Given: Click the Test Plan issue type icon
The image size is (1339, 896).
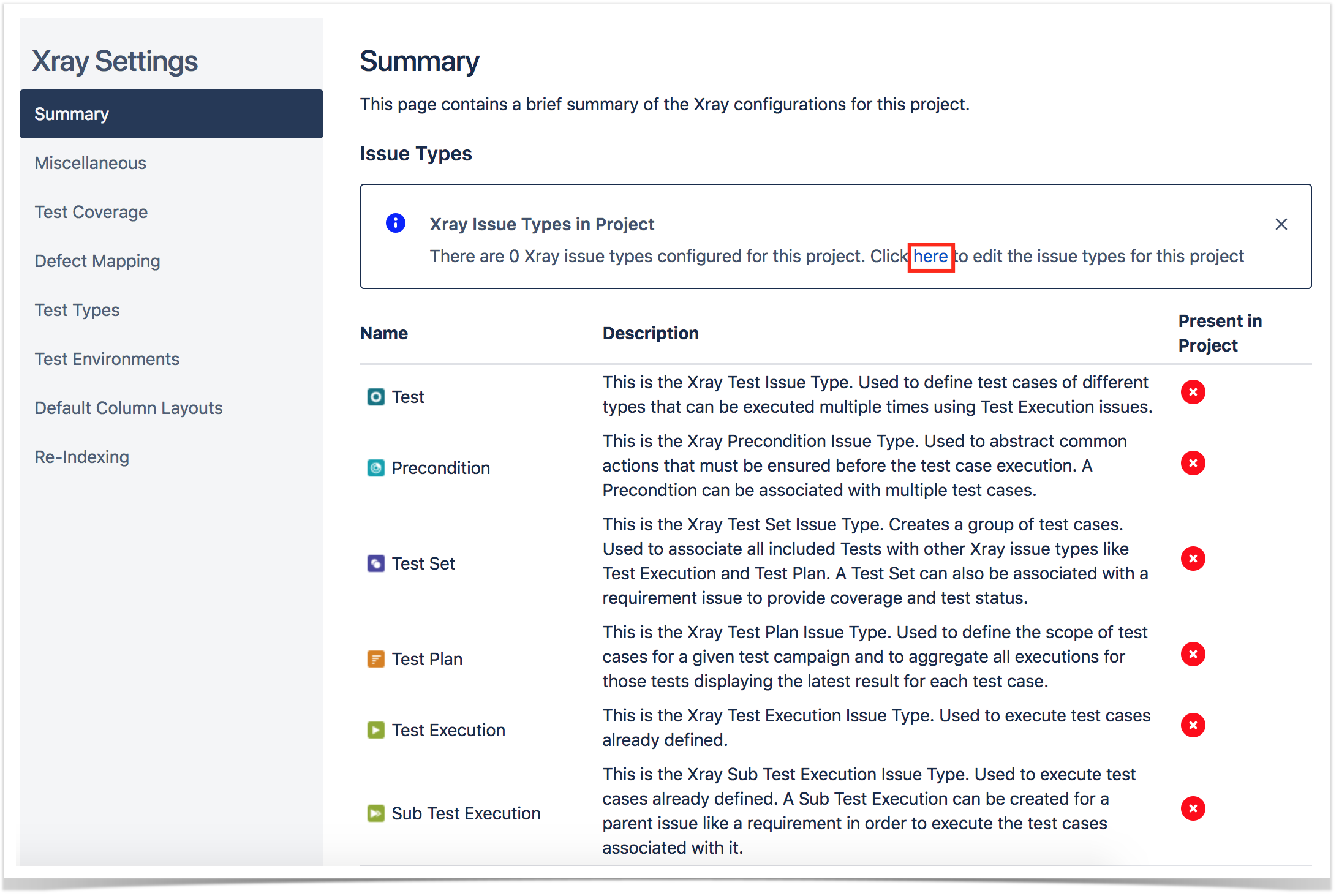Looking at the screenshot, I should click(375, 659).
